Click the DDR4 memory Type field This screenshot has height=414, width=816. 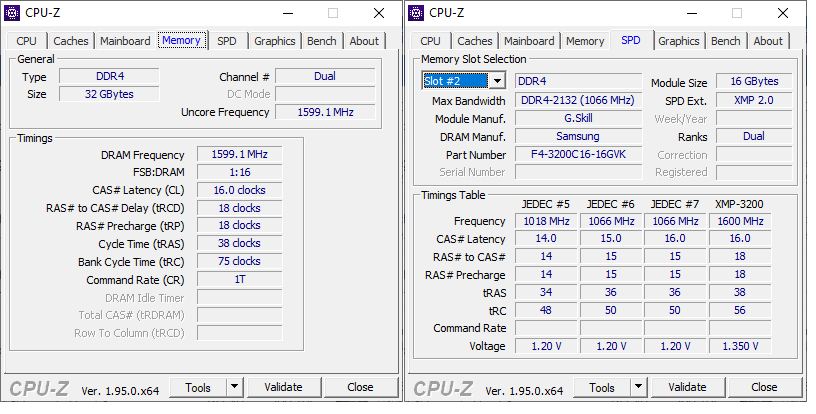pos(109,76)
